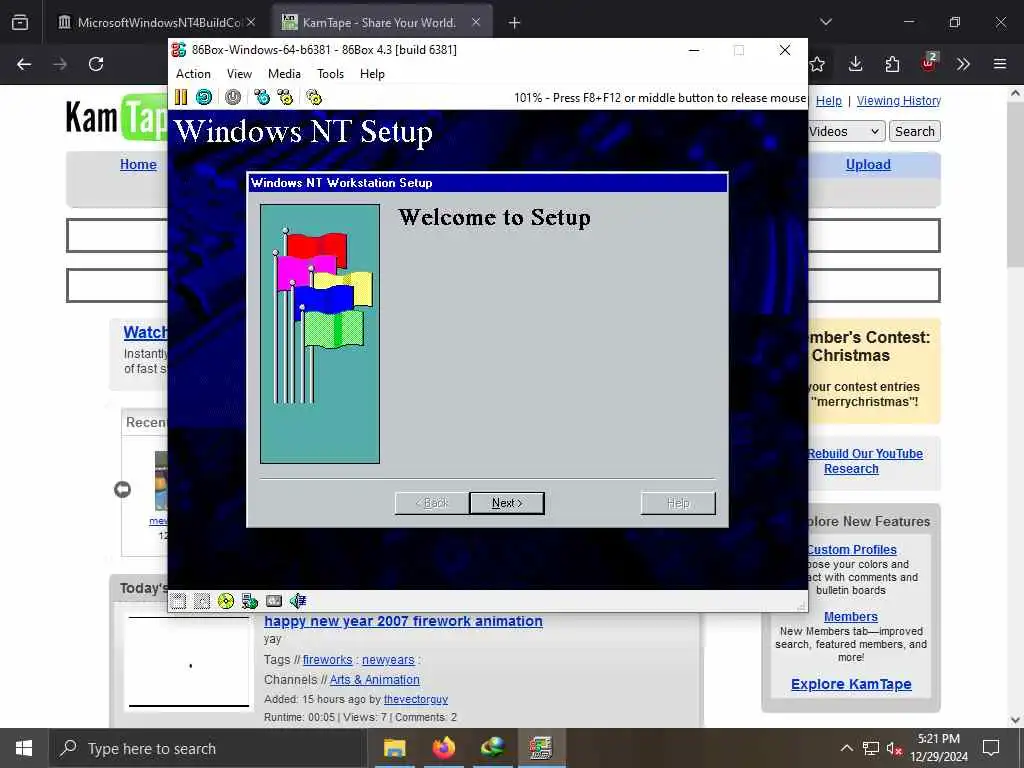Click the first floppy drive status icon
The height and width of the screenshot is (768, 1024).
point(178,601)
